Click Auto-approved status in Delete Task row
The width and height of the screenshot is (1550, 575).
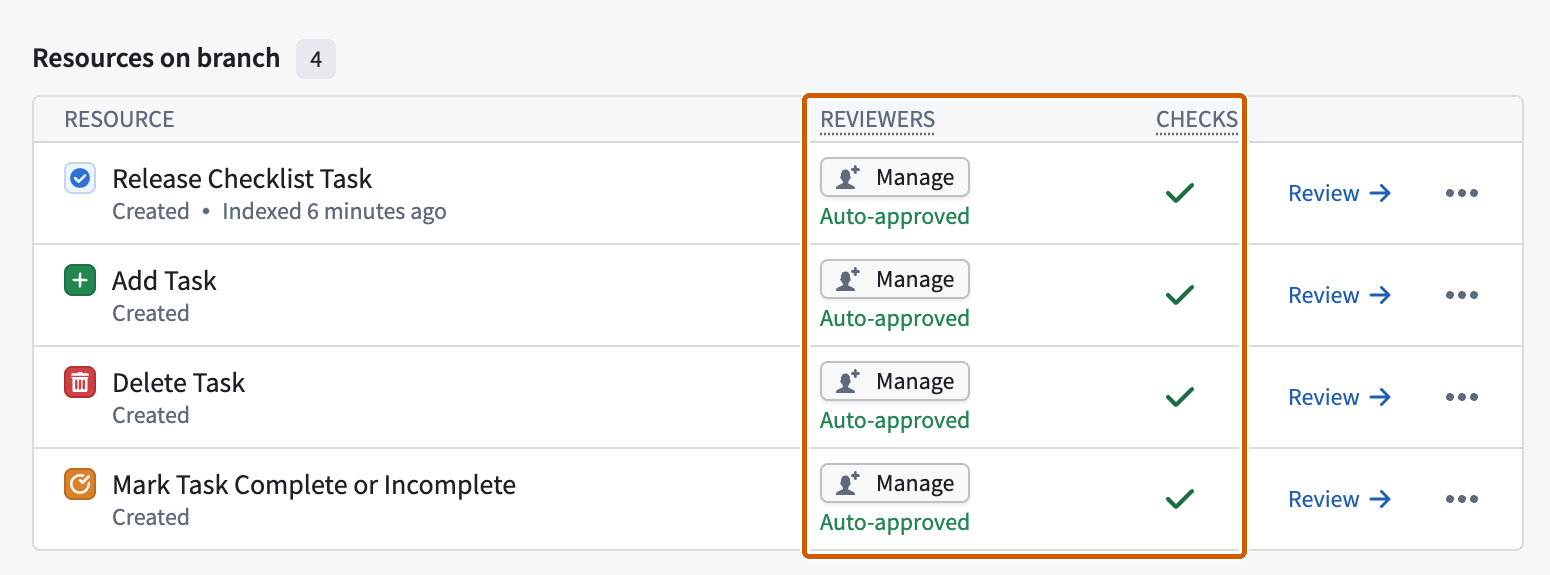click(895, 420)
